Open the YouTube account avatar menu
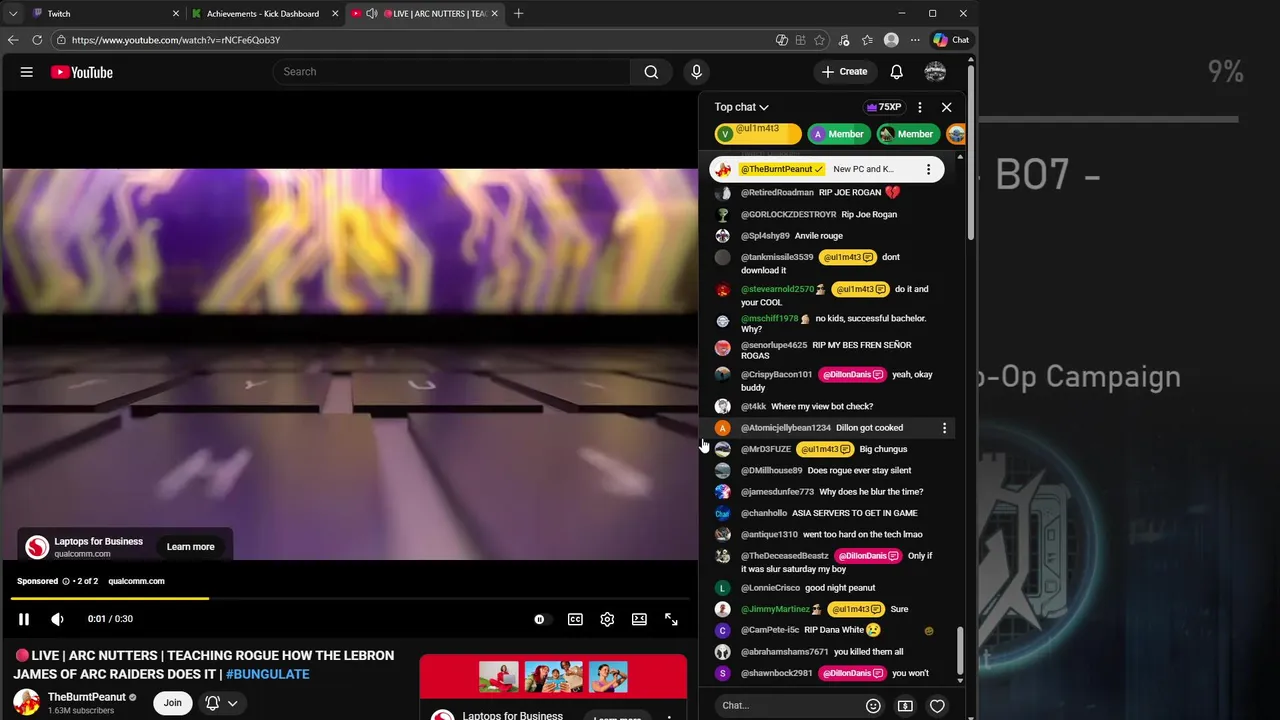1280x720 pixels. click(935, 72)
